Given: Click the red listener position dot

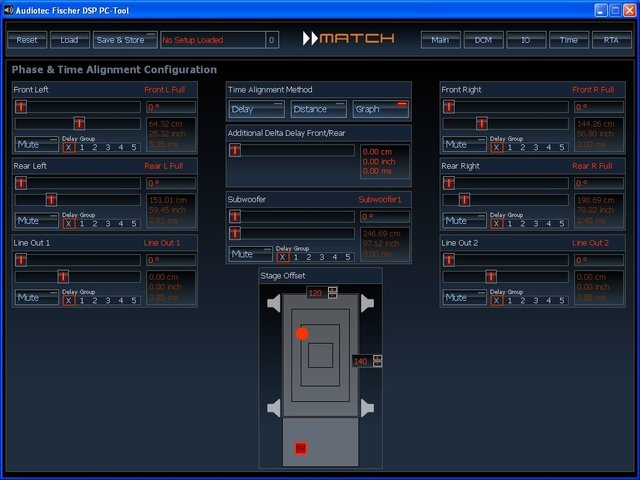Looking at the screenshot, I should (302, 333).
